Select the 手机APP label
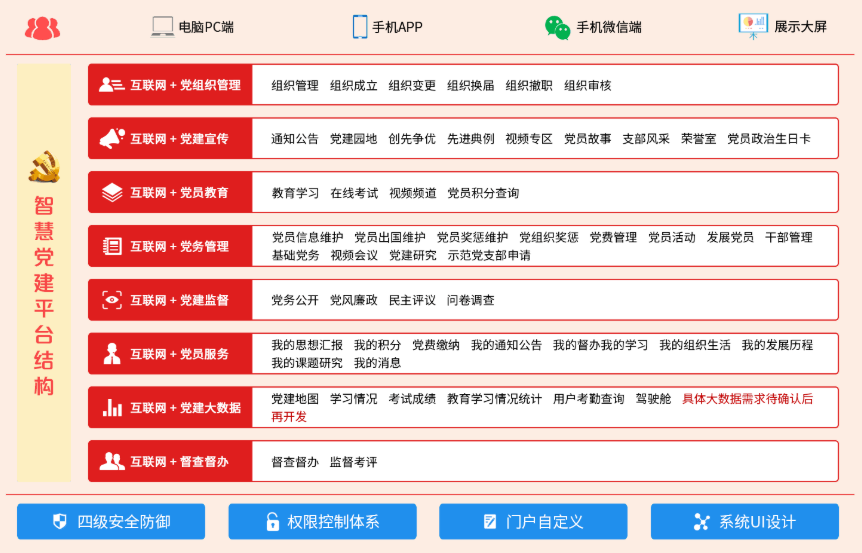 tap(397, 27)
